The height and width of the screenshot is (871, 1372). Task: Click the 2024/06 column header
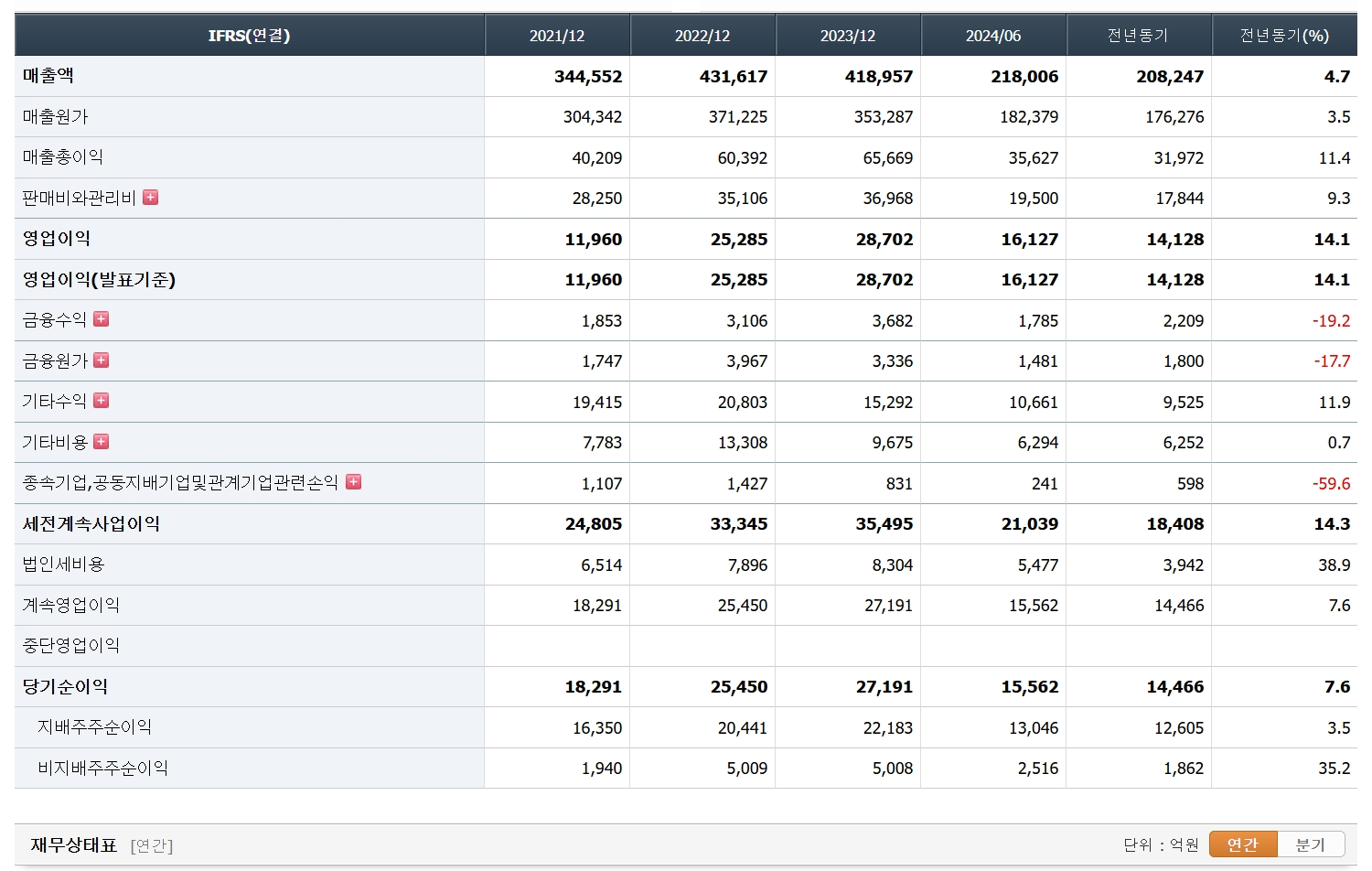coord(993,36)
